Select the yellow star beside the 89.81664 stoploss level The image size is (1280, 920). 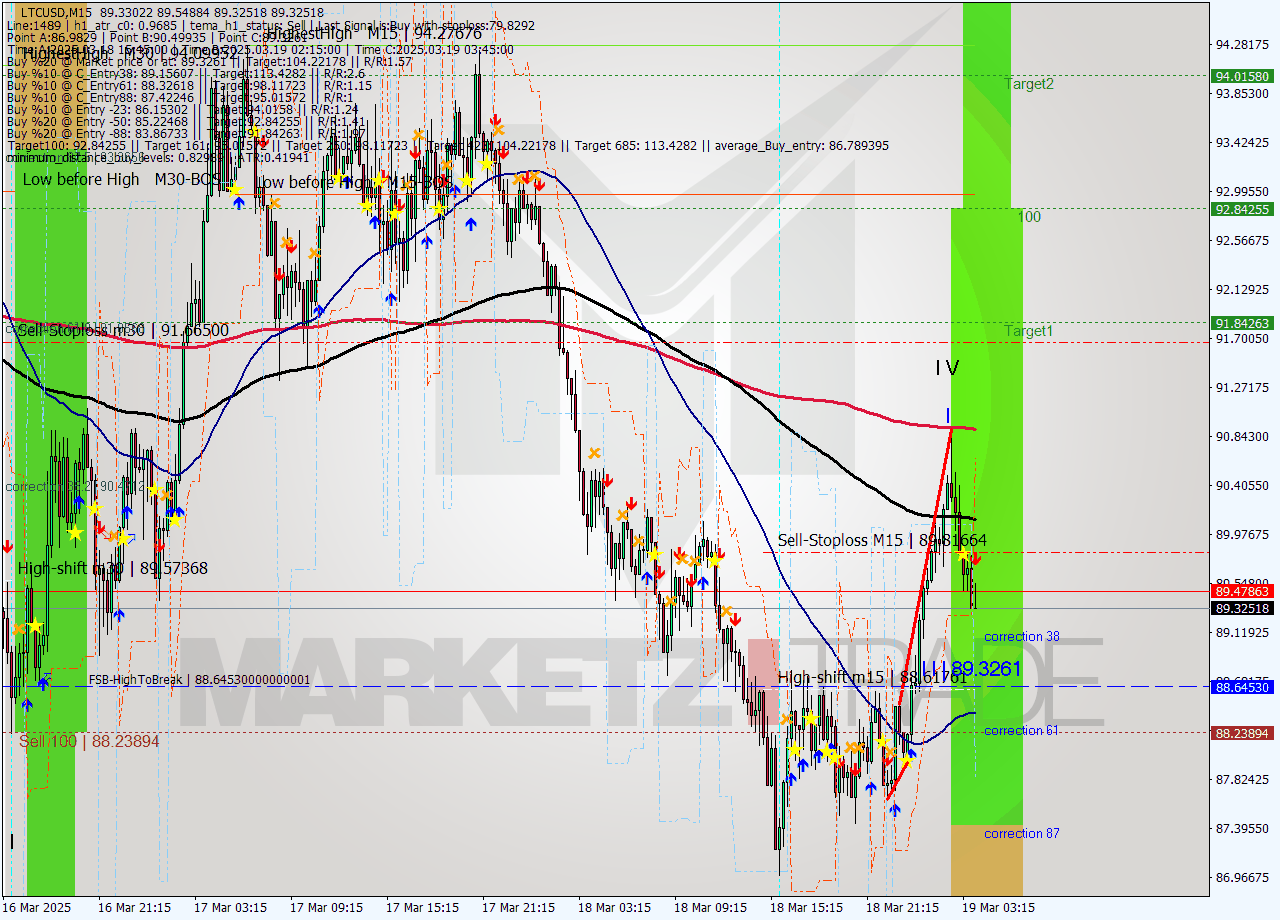click(963, 554)
